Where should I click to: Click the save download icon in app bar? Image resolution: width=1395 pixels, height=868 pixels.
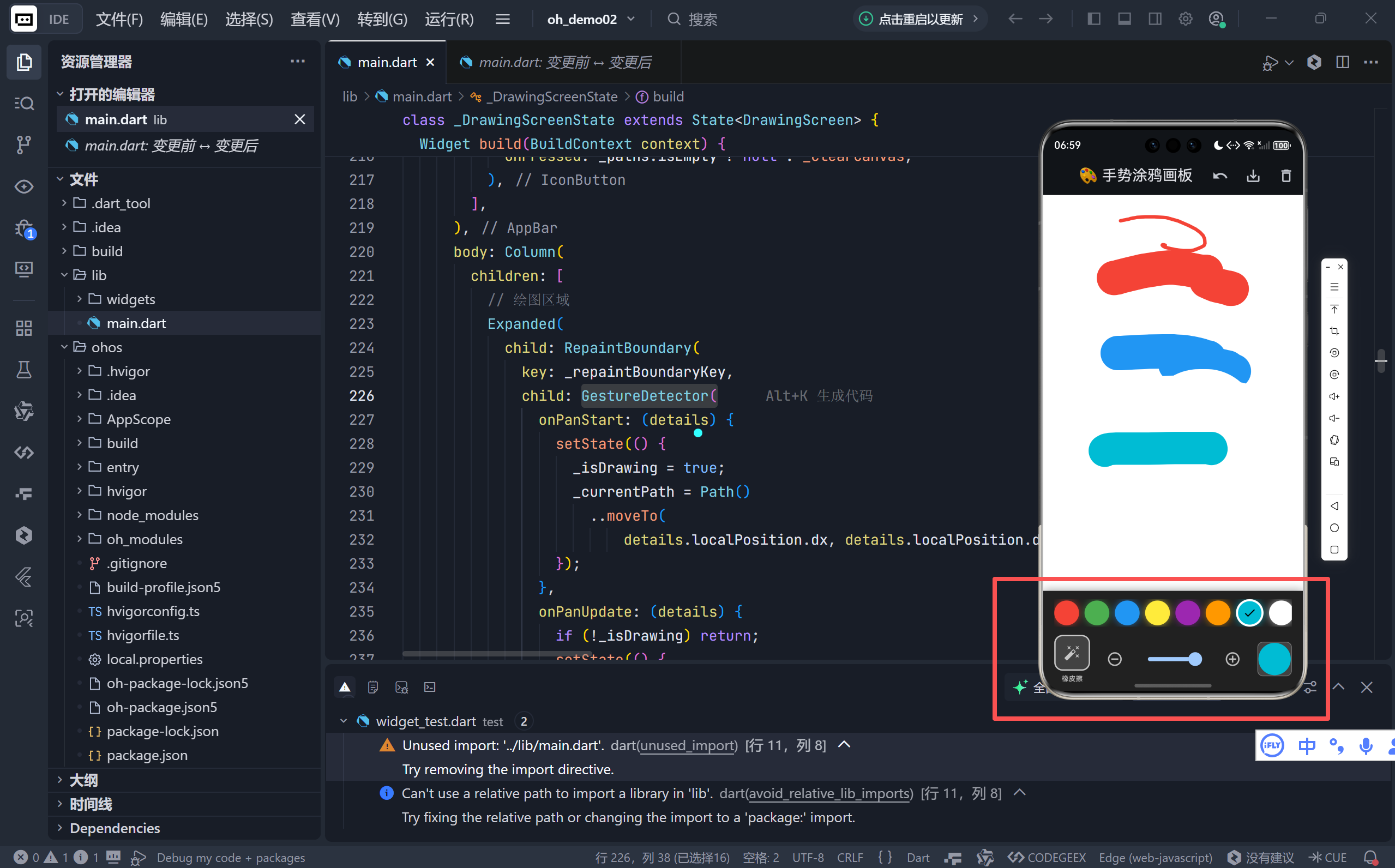point(1253,176)
